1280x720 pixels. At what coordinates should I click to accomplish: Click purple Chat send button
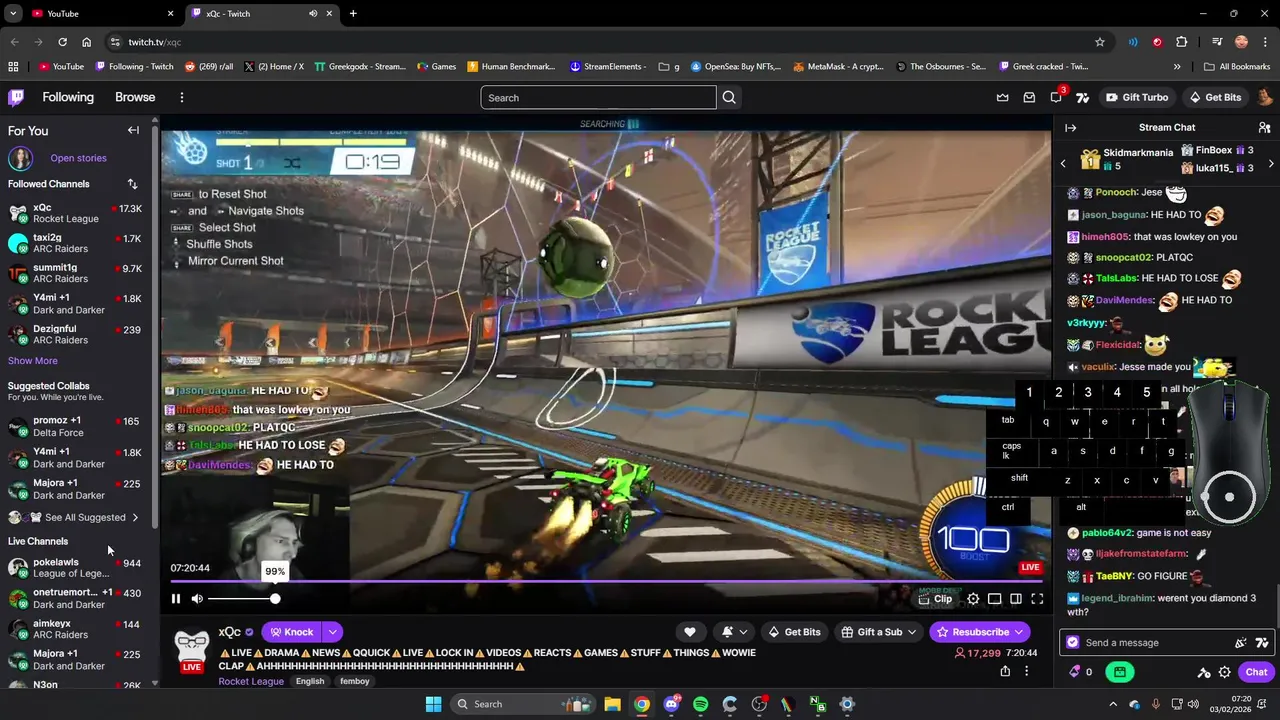click(x=1256, y=672)
